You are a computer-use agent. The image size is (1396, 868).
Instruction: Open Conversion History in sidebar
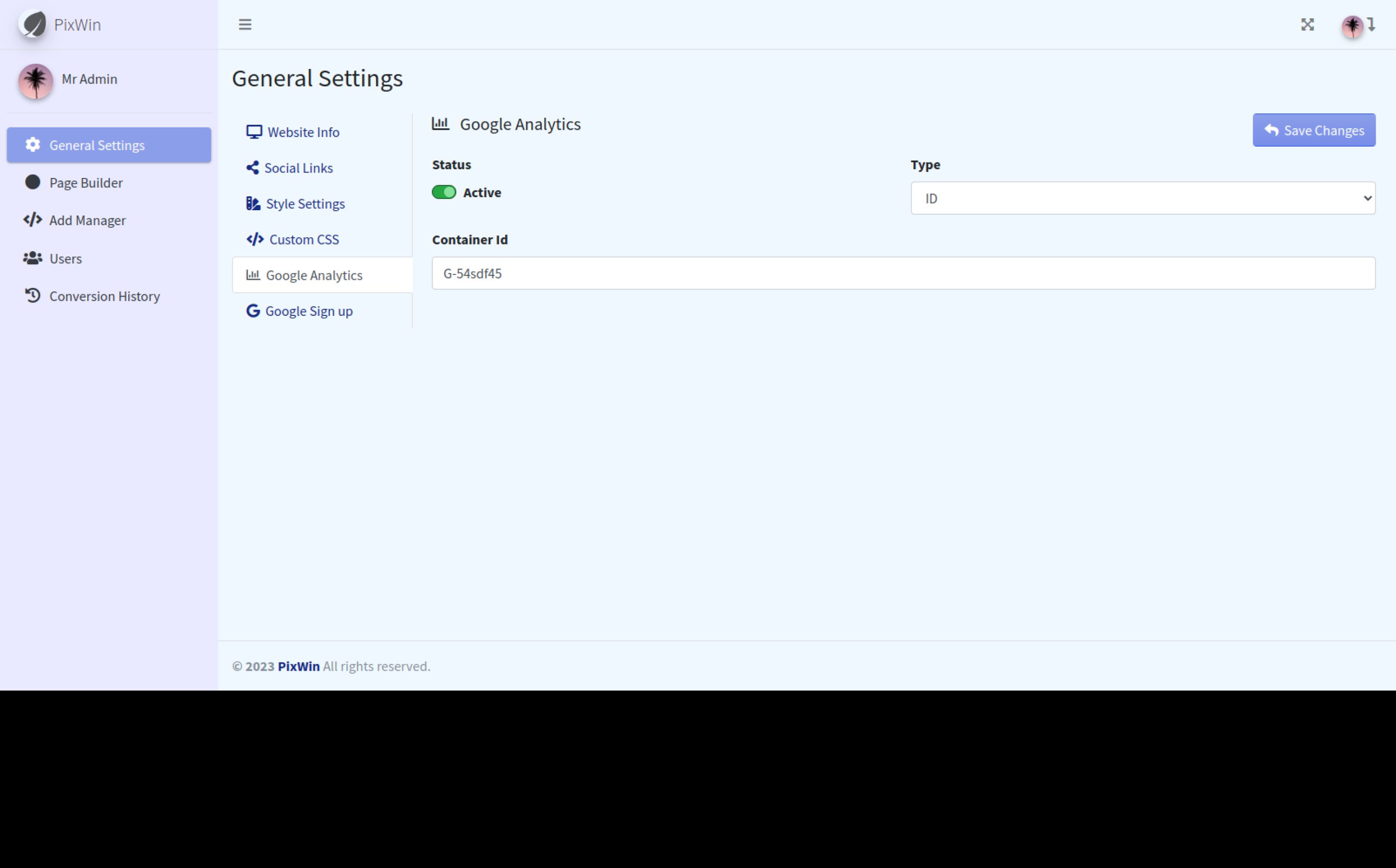(109, 296)
